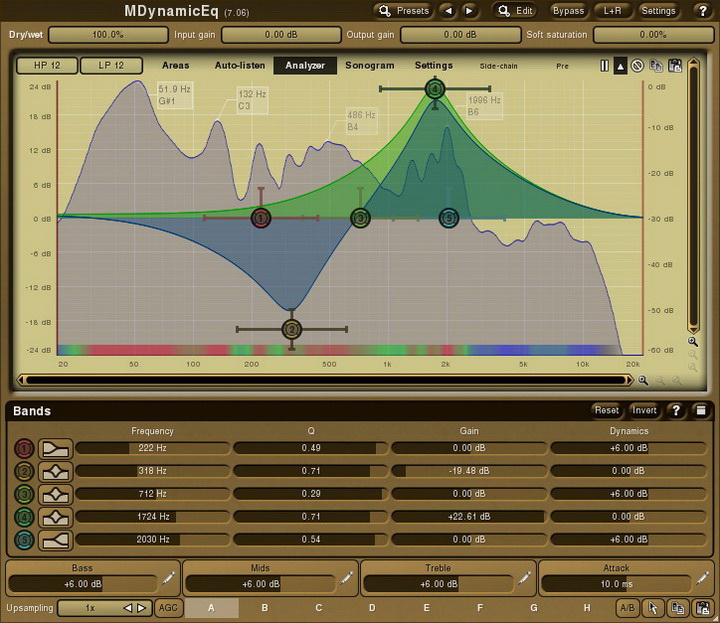Click the vertical graph scrollbar
The image size is (720, 623).
693,196
